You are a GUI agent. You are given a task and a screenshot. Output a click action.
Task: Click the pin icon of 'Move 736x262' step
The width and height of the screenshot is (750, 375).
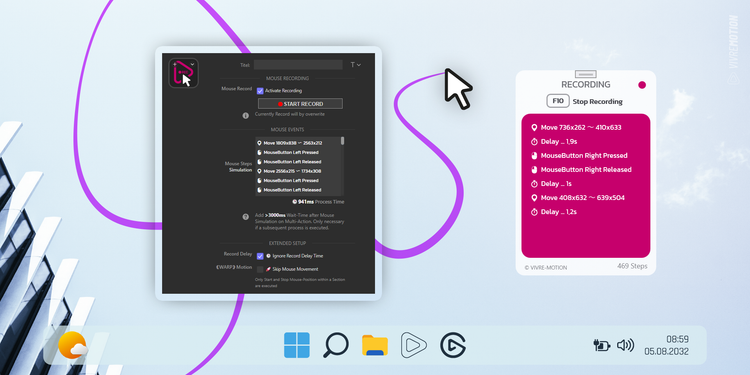[534, 128]
